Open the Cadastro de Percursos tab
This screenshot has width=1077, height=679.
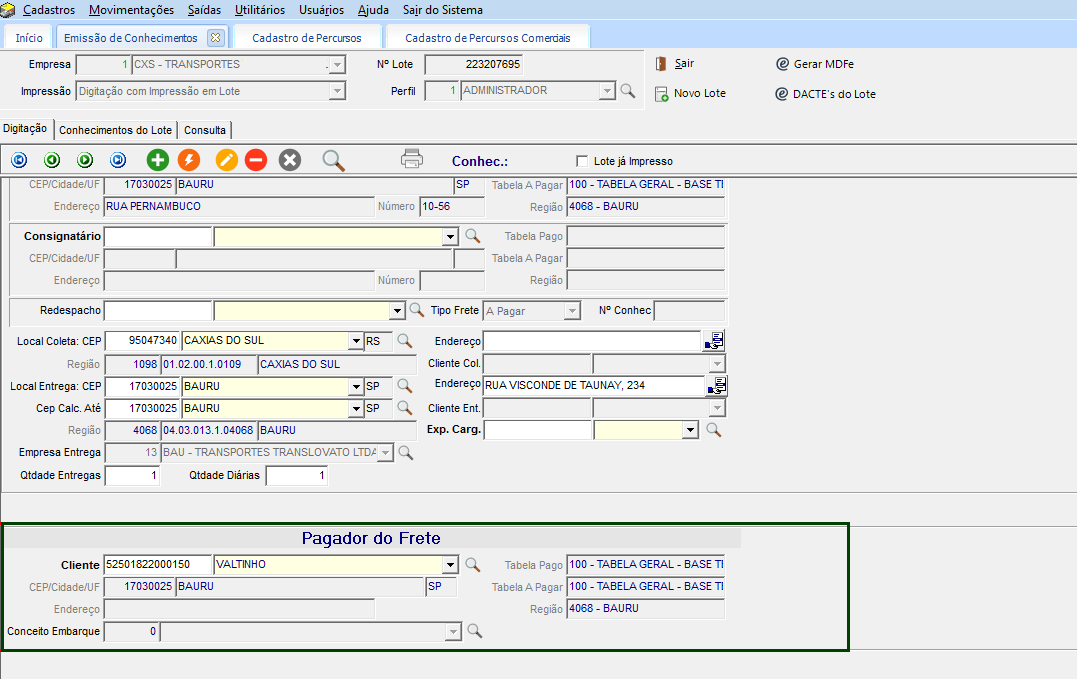306,38
